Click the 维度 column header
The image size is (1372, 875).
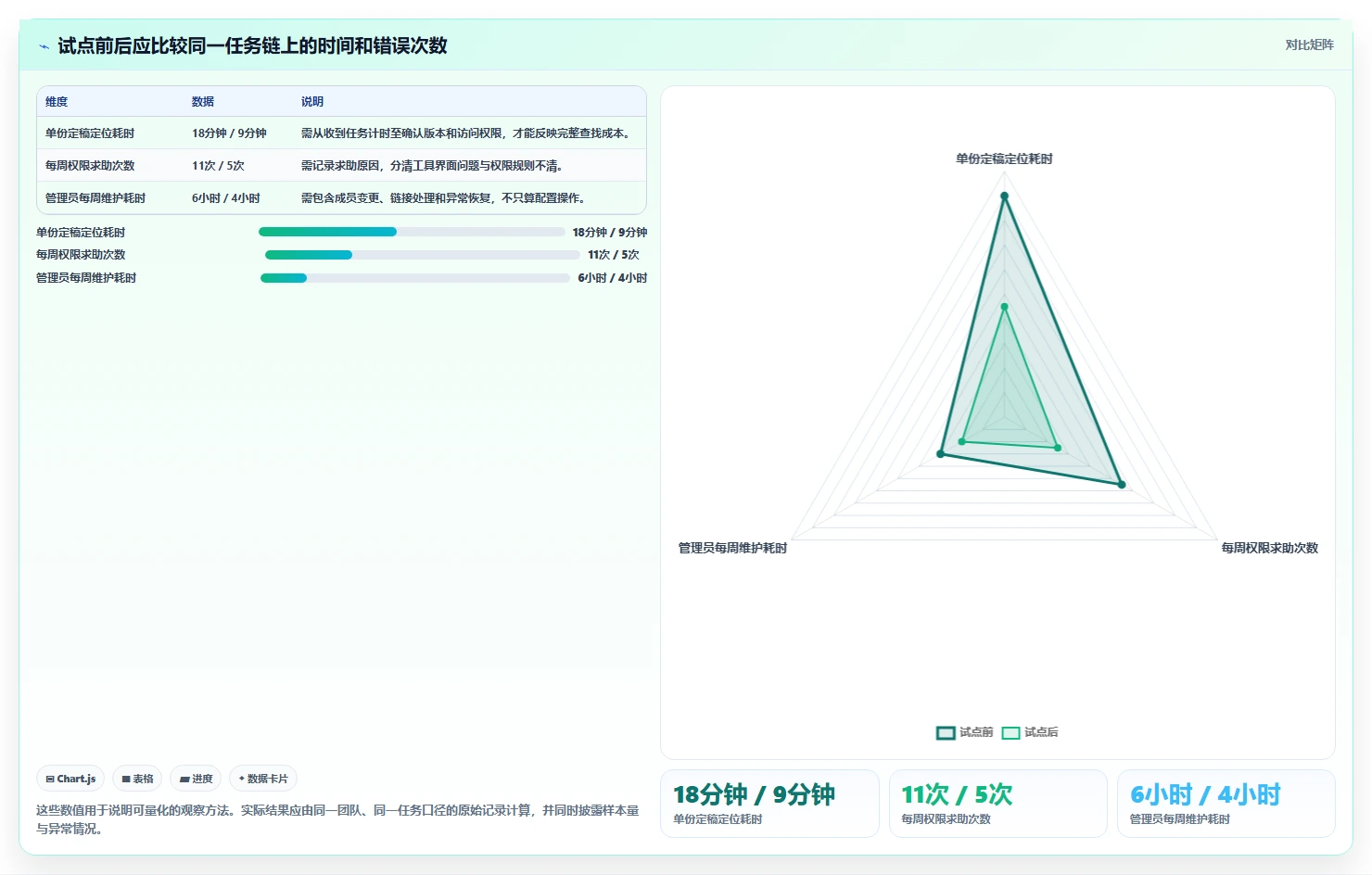57,102
